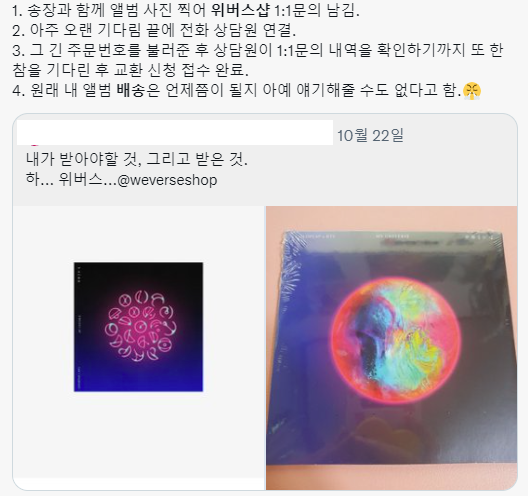Image resolution: width=528 pixels, height=496 pixels.
Task: Open the bold 위버스샵 keyword in line one
Action: [240, 10]
